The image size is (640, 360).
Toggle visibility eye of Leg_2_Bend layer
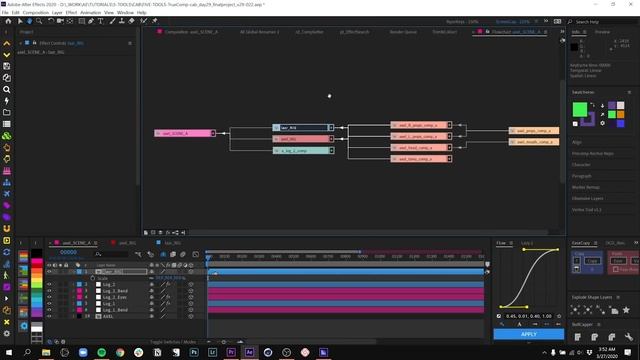49,291
